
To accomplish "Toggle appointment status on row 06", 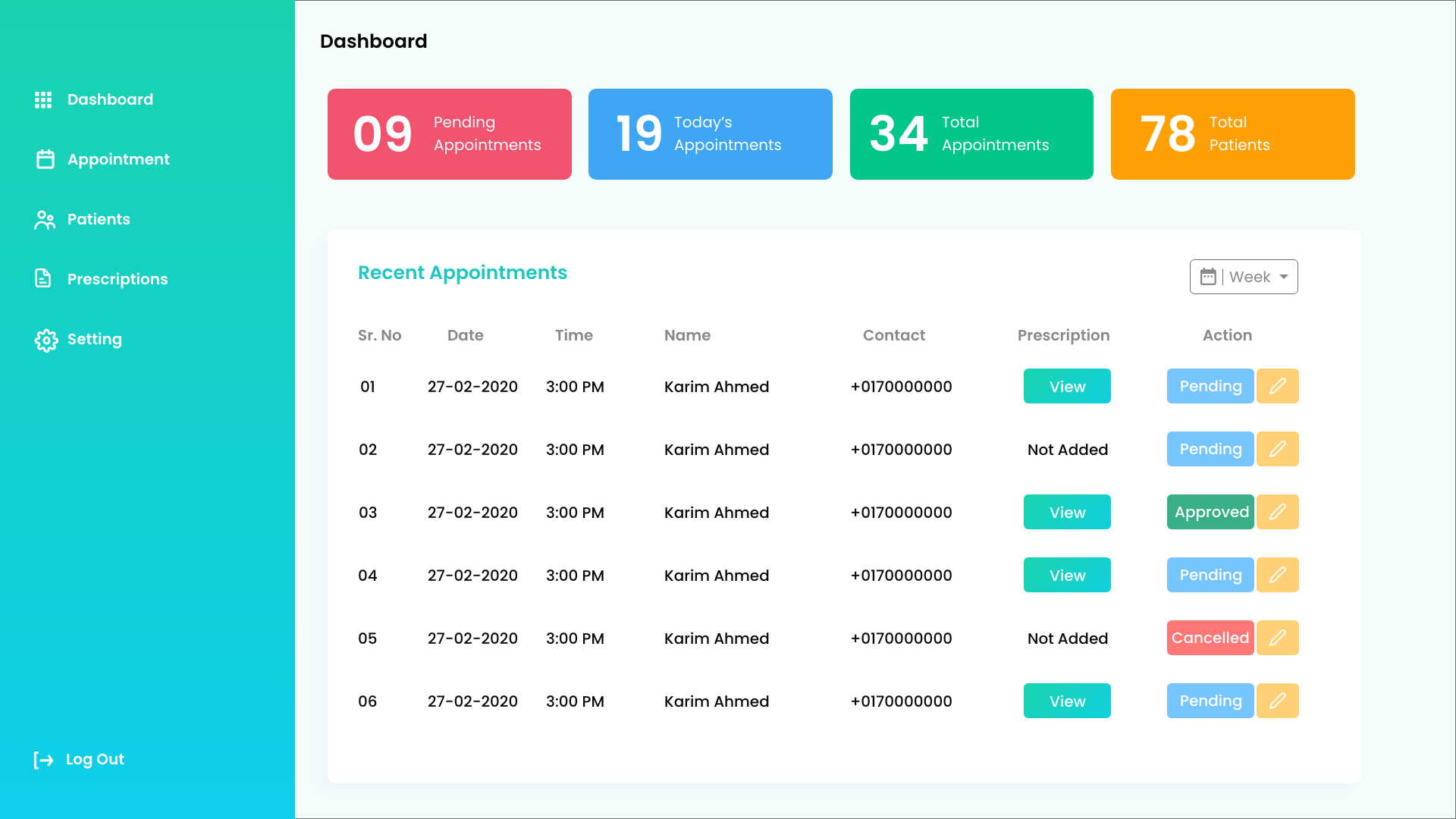I will tap(1211, 701).
